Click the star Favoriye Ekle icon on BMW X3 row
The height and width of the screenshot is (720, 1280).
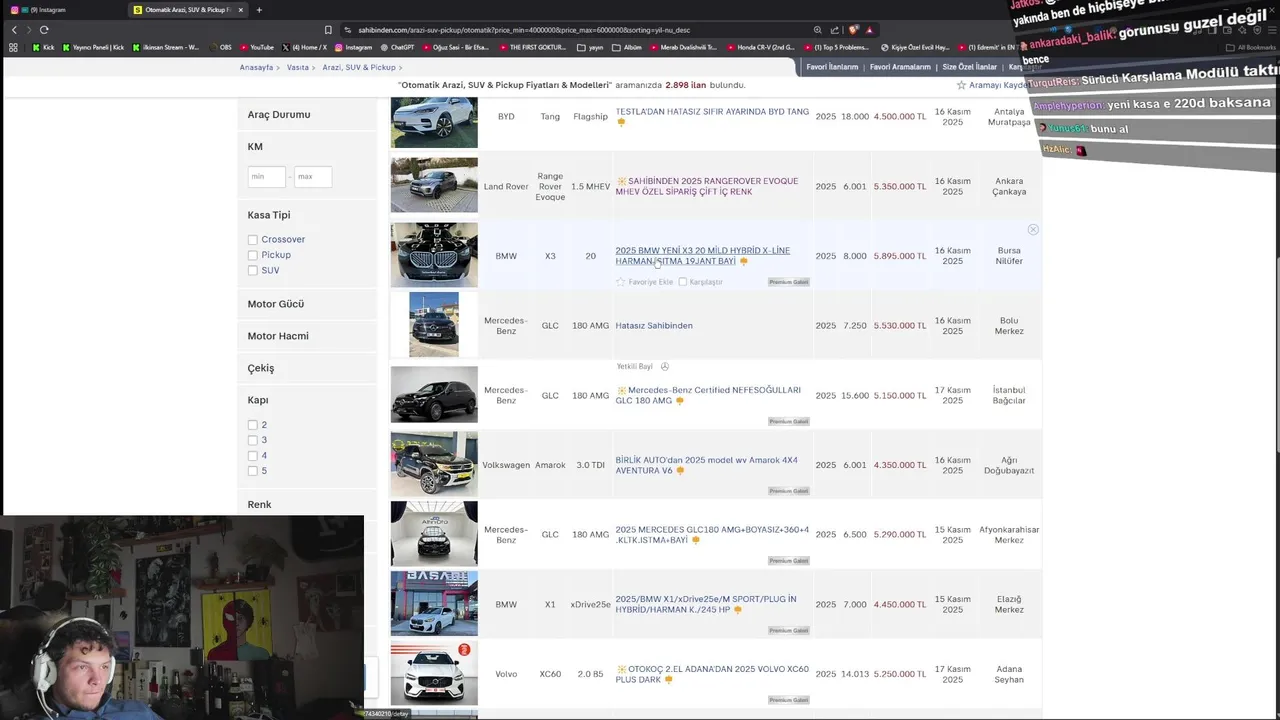pos(621,282)
